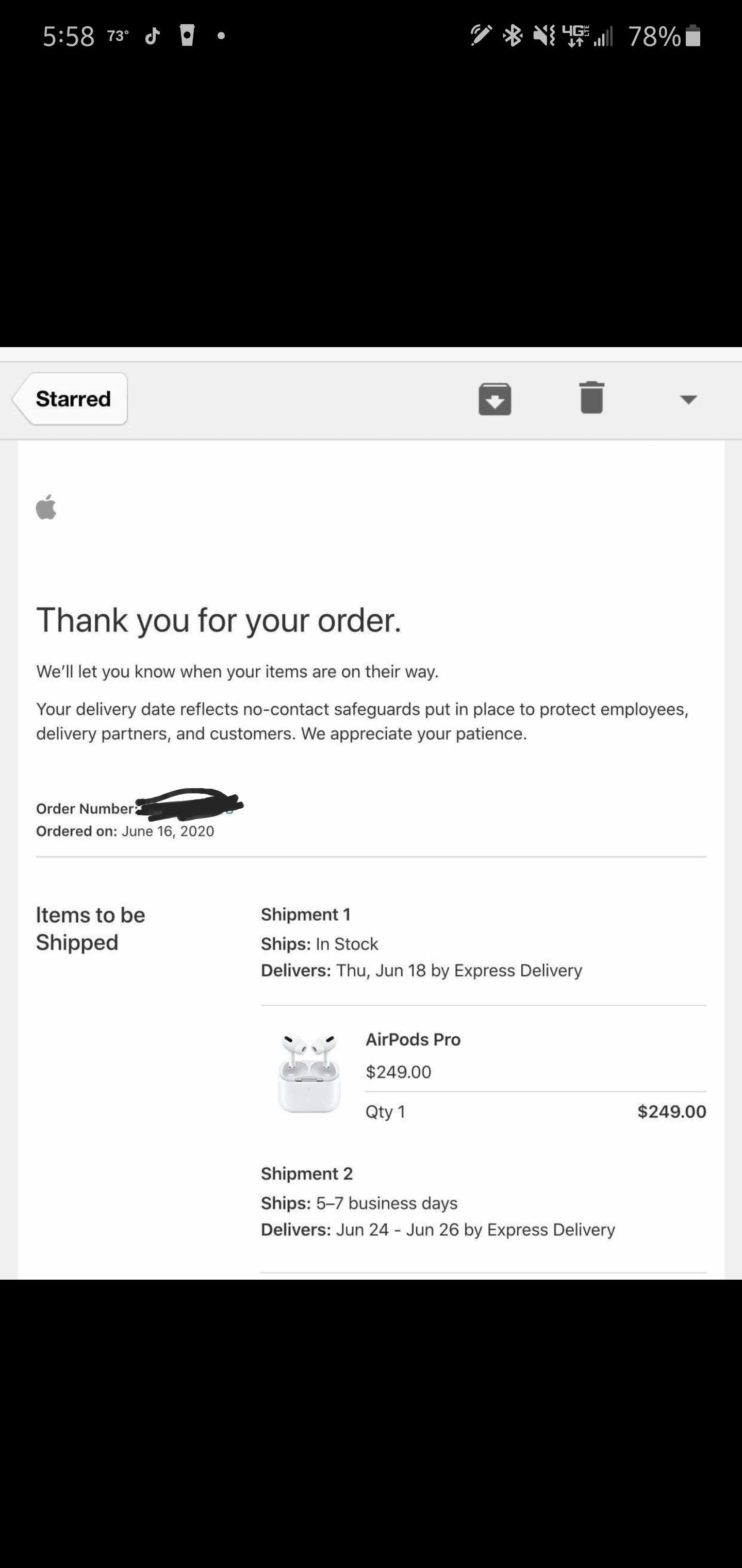Screen dimensions: 742x1568
Task: Delete the email using the trash icon
Action: pyautogui.click(x=591, y=398)
